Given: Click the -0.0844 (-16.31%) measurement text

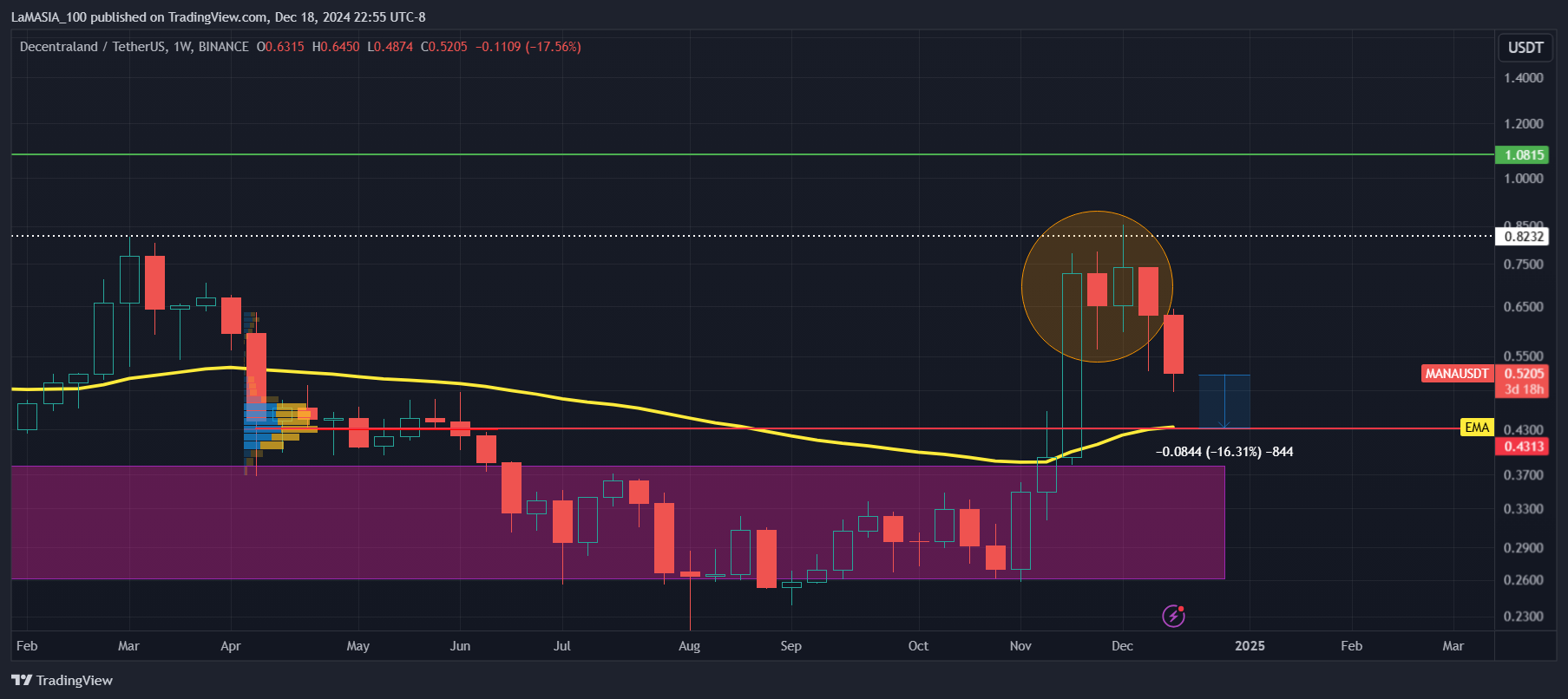Looking at the screenshot, I should click(x=1224, y=452).
